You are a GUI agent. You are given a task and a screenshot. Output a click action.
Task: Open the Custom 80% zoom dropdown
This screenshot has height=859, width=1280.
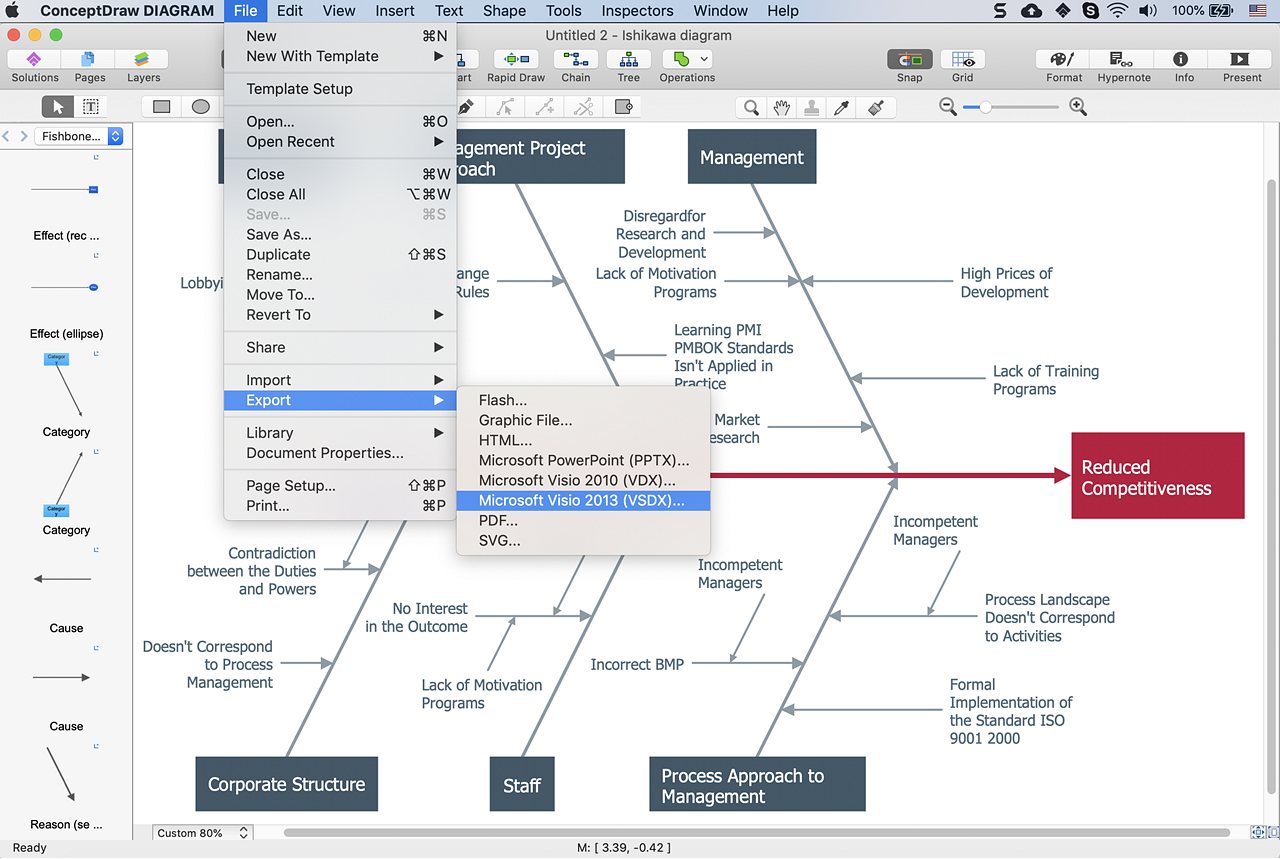(x=203, y=833)
